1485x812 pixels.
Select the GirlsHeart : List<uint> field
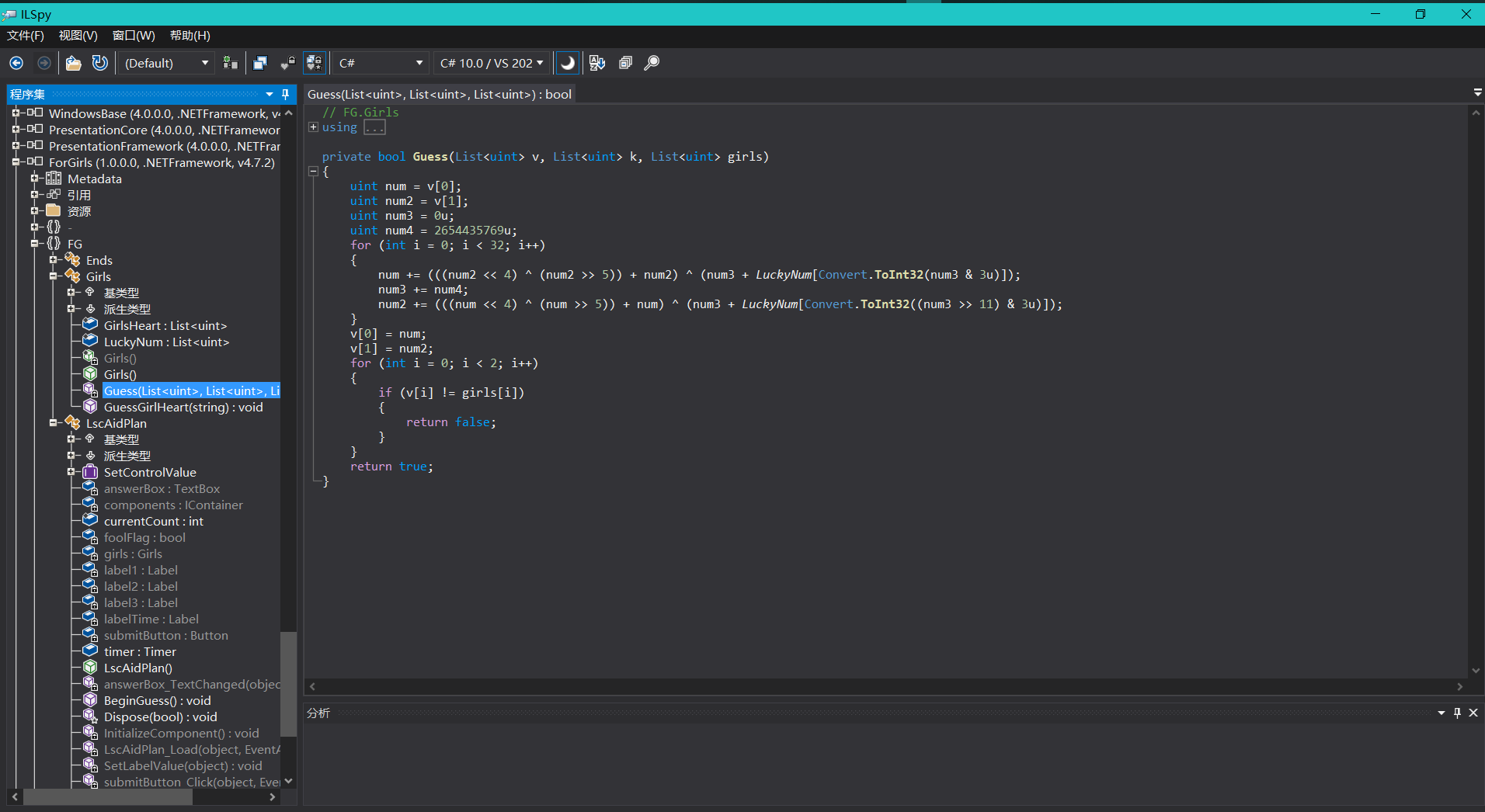165,325
